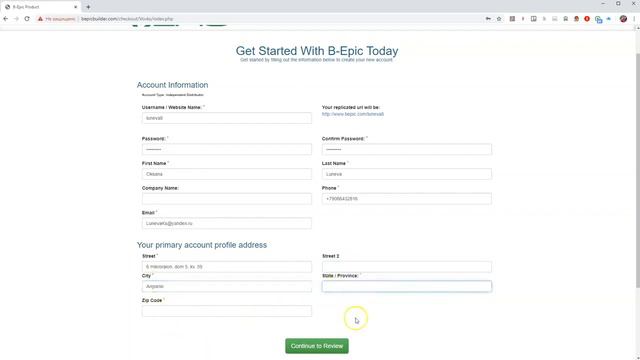Click the Continue to Review button
The height and width of the screenshot is (360, 640).
click(x=317, y=346)
